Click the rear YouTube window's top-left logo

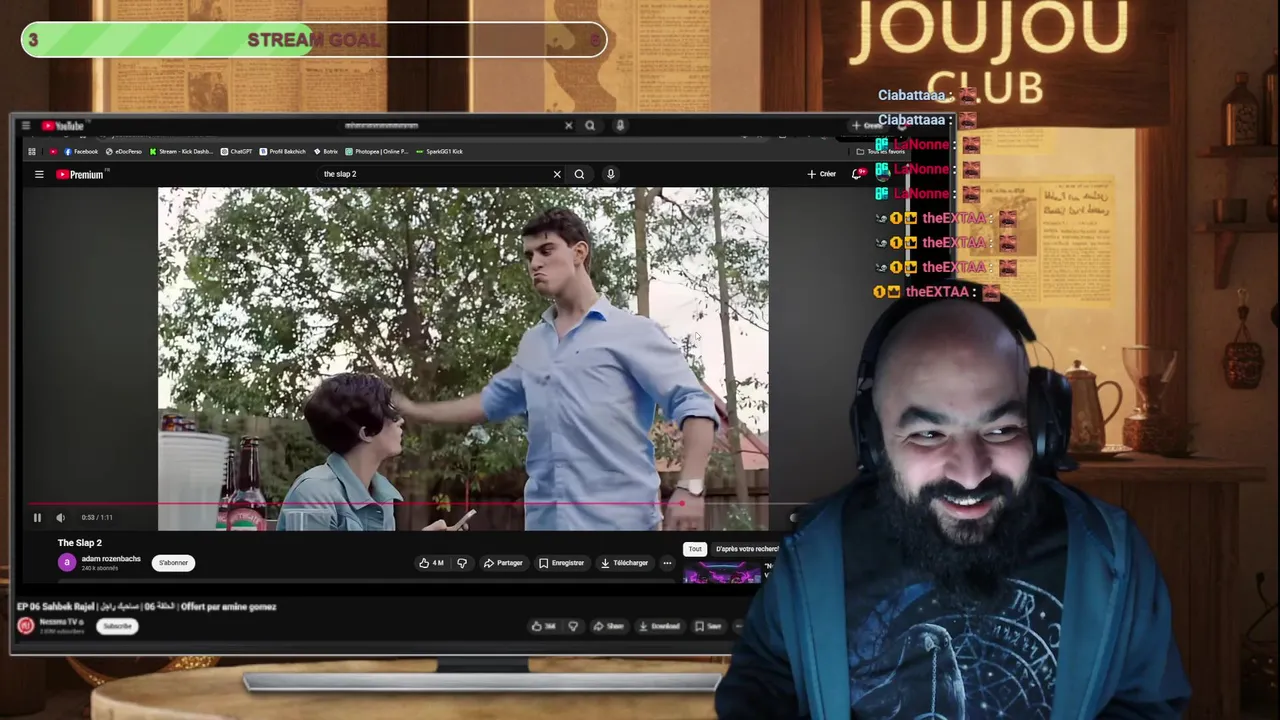(x=62, y=126)
